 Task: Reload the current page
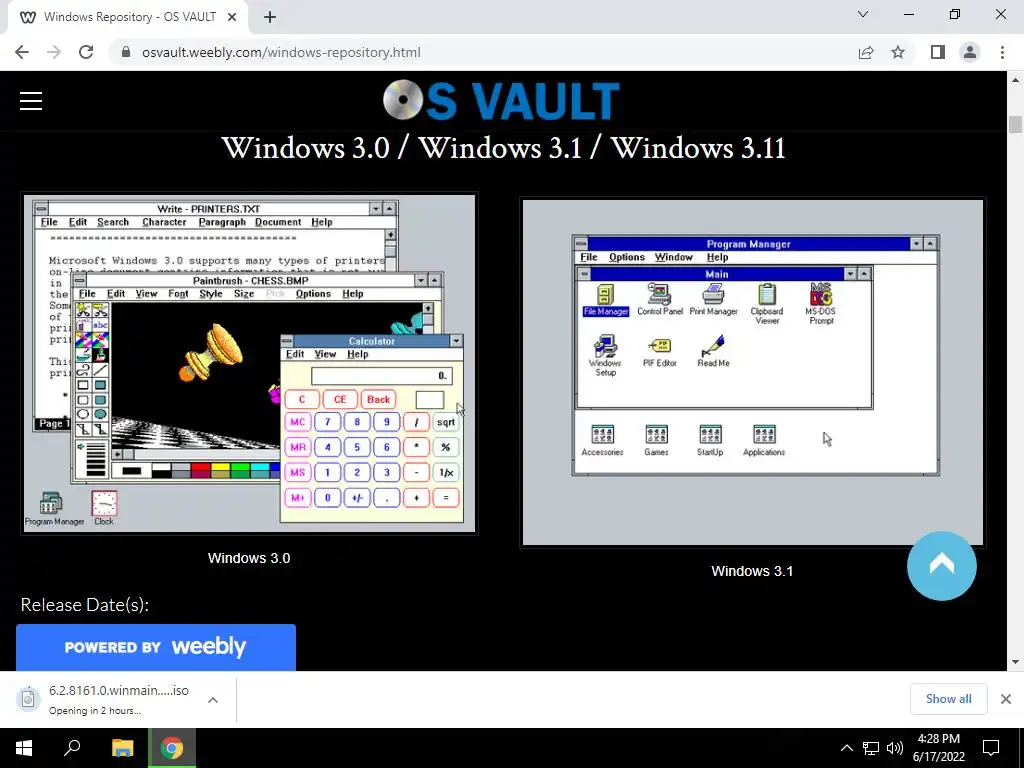coord(86,52)
